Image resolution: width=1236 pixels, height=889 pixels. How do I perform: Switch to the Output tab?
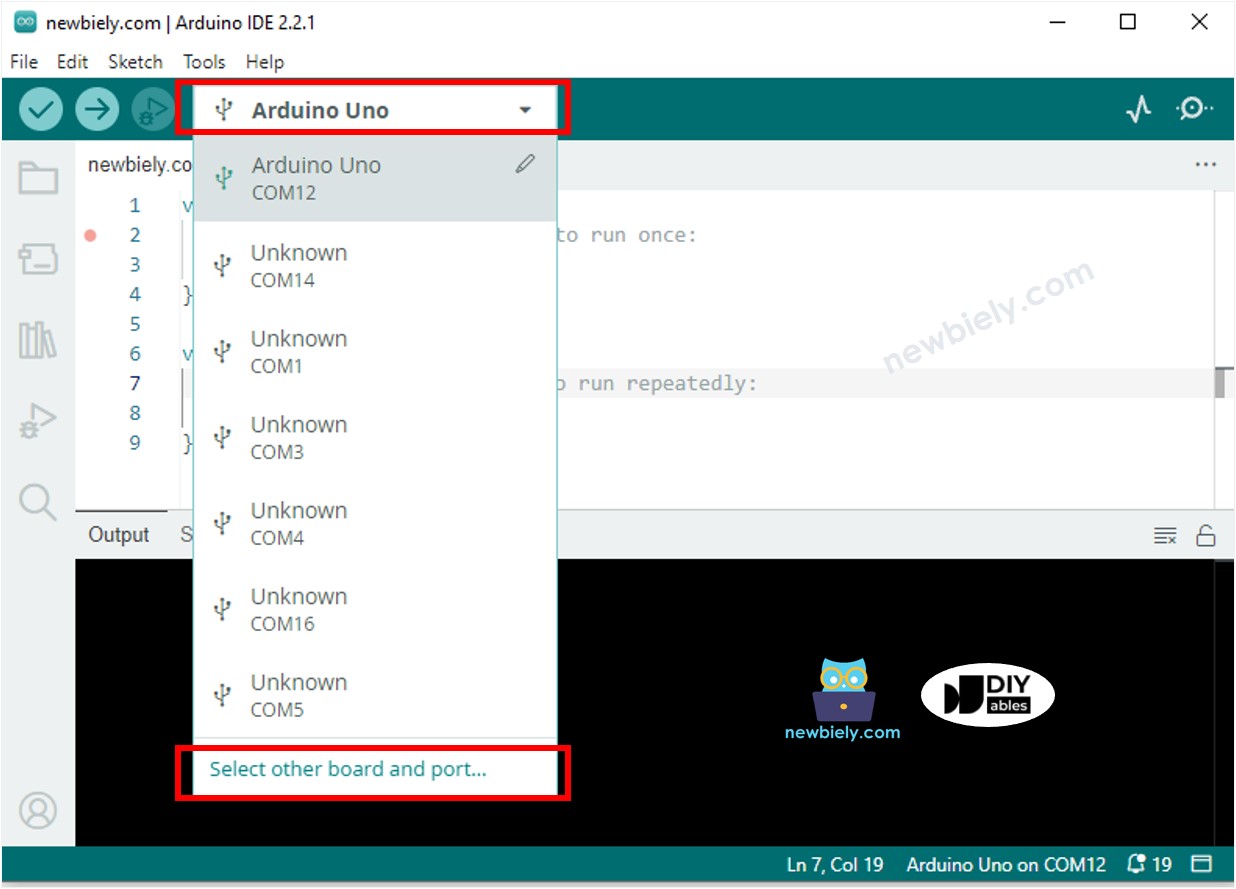pos(119,535)
